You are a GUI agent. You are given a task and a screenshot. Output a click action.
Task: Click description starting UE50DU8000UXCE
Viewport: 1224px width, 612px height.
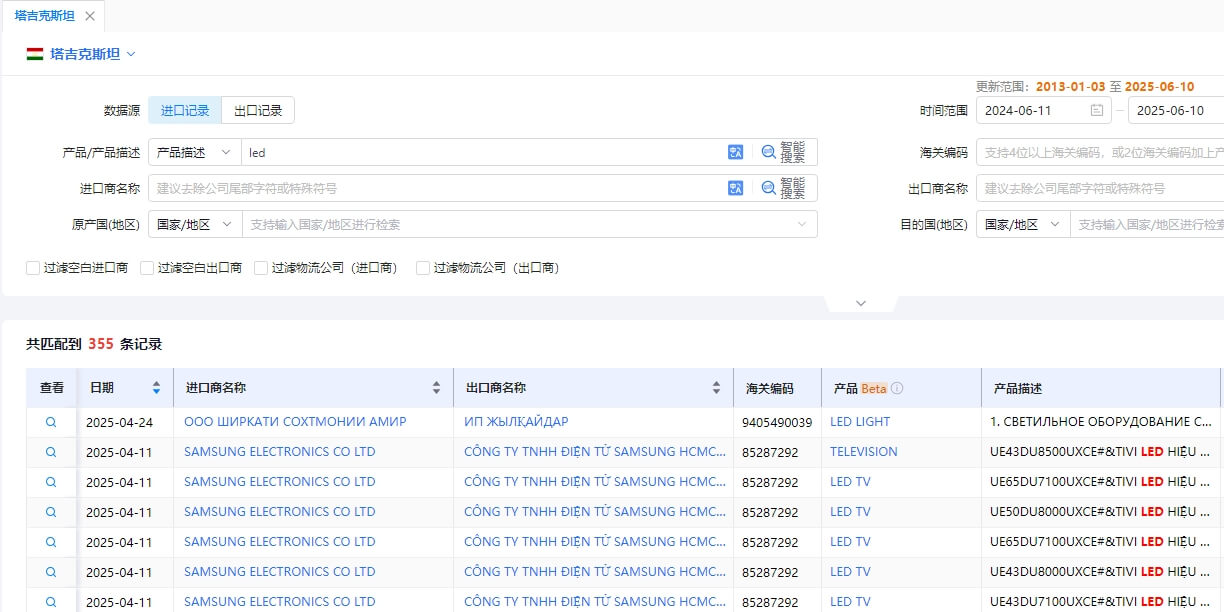(1101, 512)
